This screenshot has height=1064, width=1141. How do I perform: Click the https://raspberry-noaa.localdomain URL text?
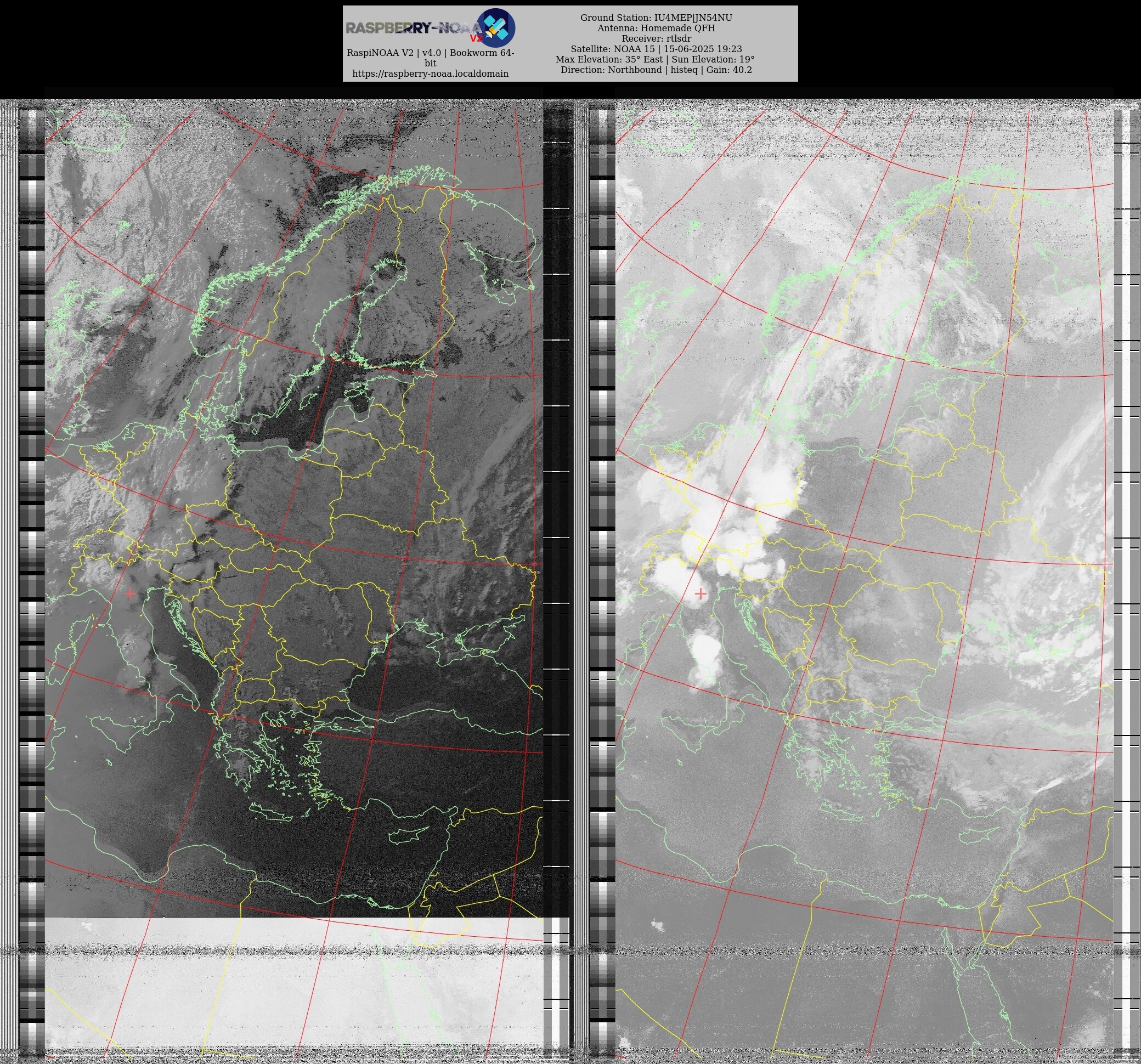pos(431,73)
